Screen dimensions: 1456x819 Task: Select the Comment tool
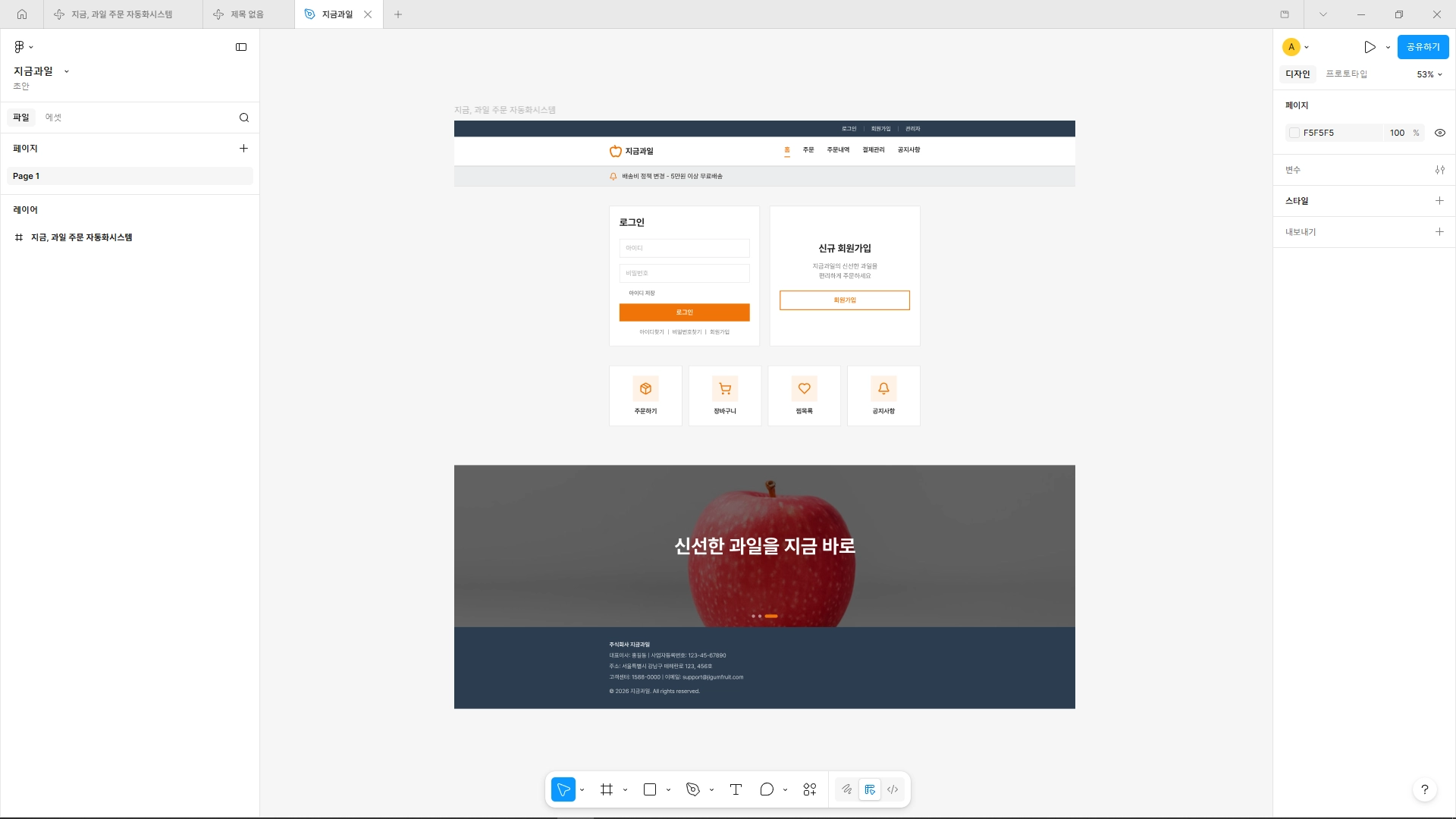767,789
